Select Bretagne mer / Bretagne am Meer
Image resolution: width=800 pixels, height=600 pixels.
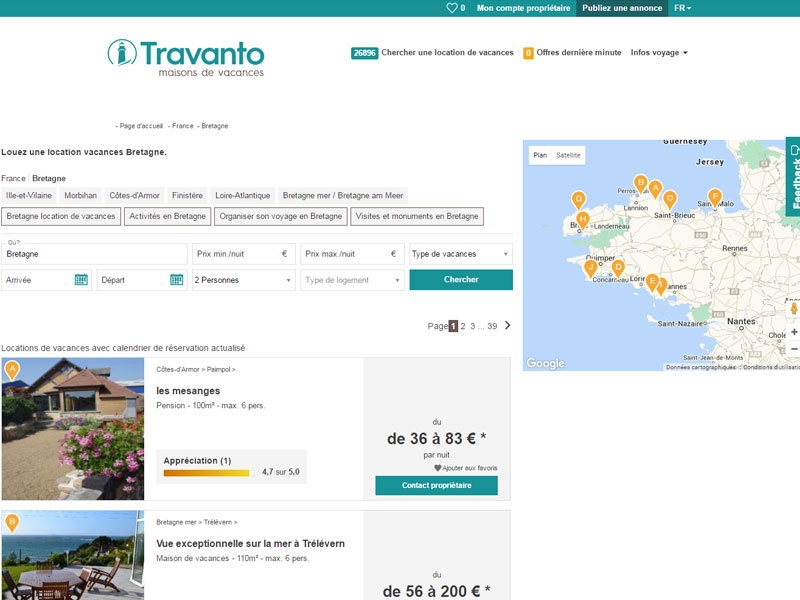coord(343,195)
